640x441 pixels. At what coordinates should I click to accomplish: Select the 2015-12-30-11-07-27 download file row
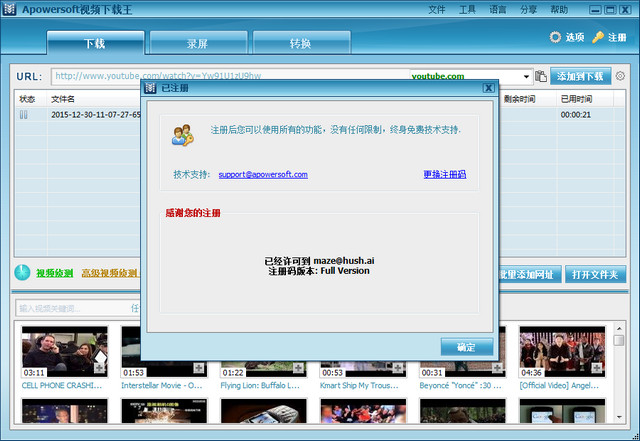point(96,115)
